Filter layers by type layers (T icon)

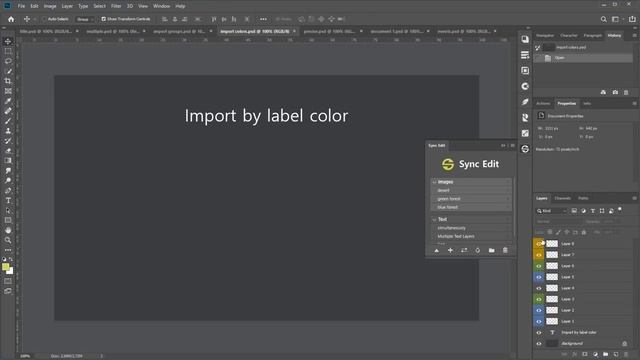[593, 211]
